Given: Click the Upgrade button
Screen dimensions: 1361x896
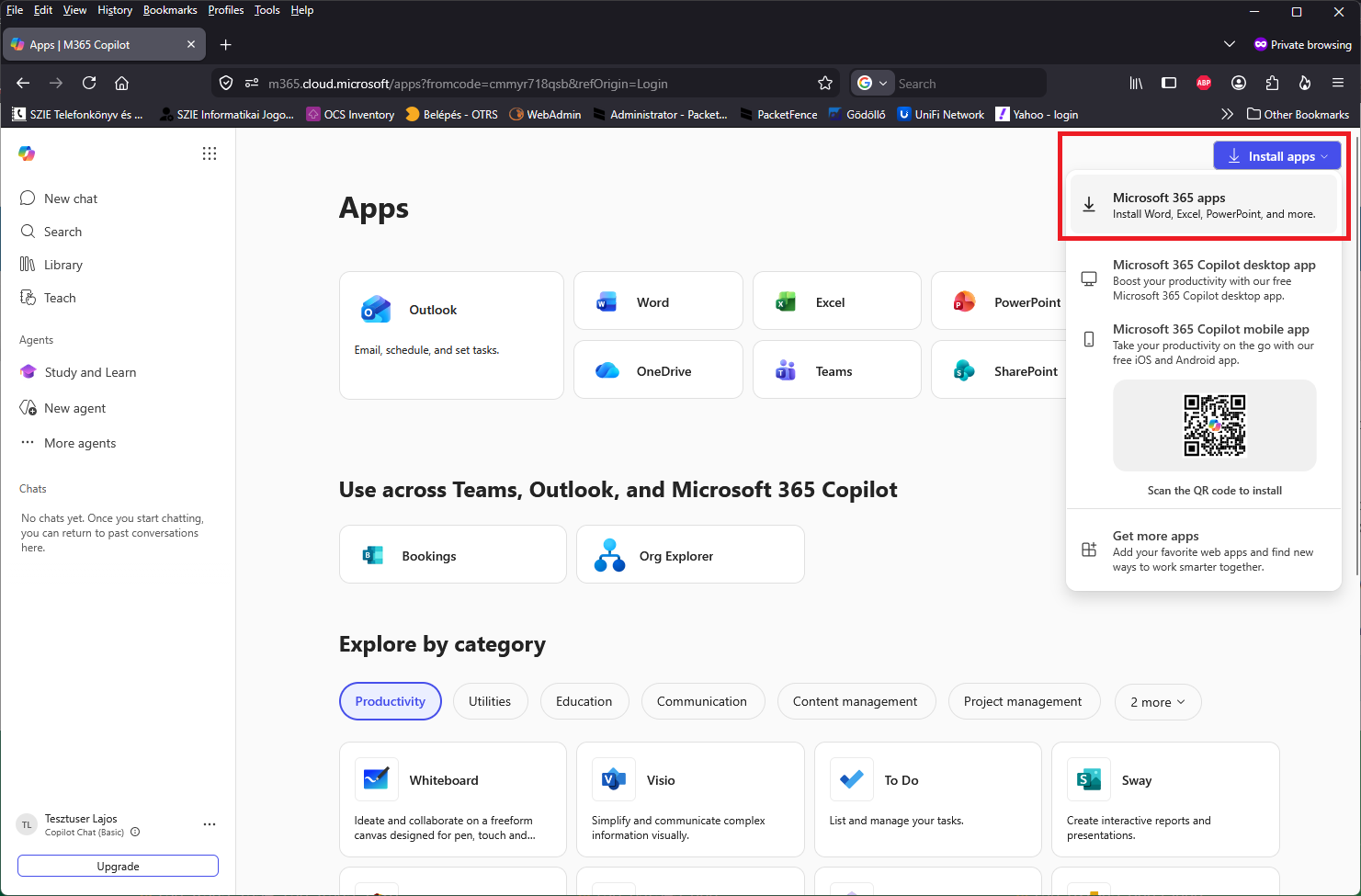Looking at the screenshot, I should [x=118, y=866].
